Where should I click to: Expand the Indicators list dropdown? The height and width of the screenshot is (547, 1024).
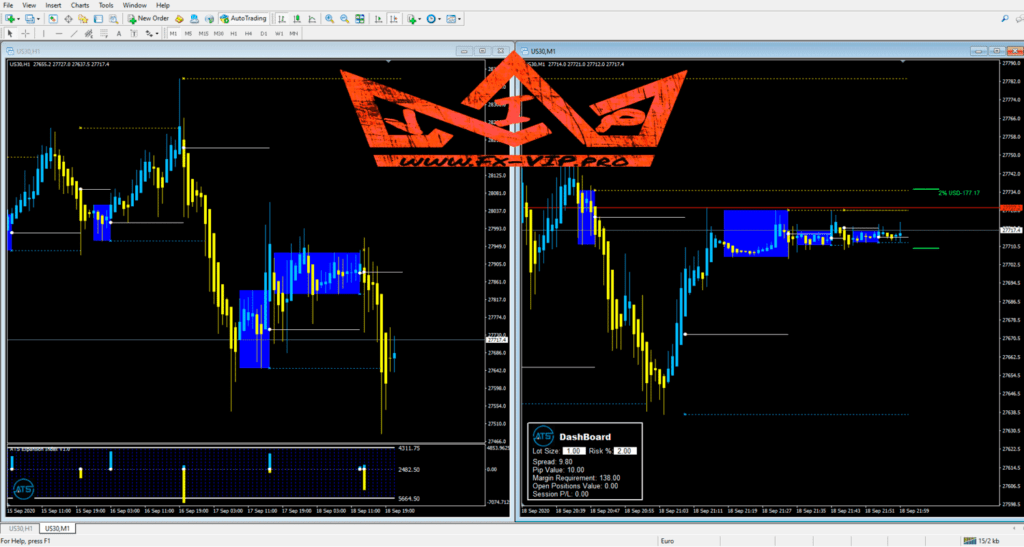pyautogui.click(x=420, y=18)
